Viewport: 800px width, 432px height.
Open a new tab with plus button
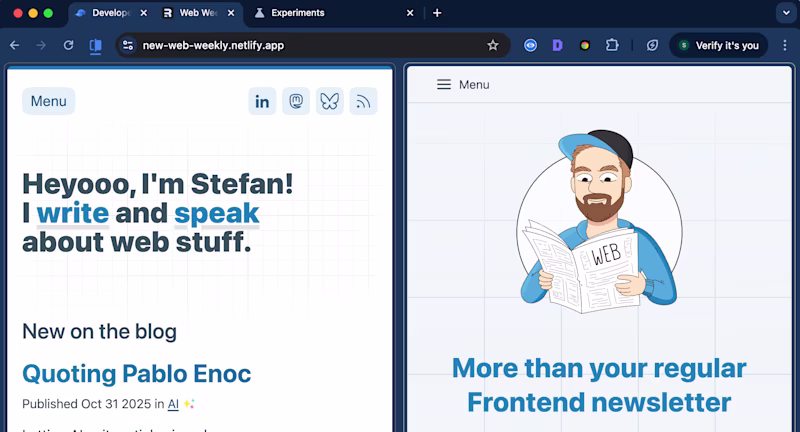437,13
